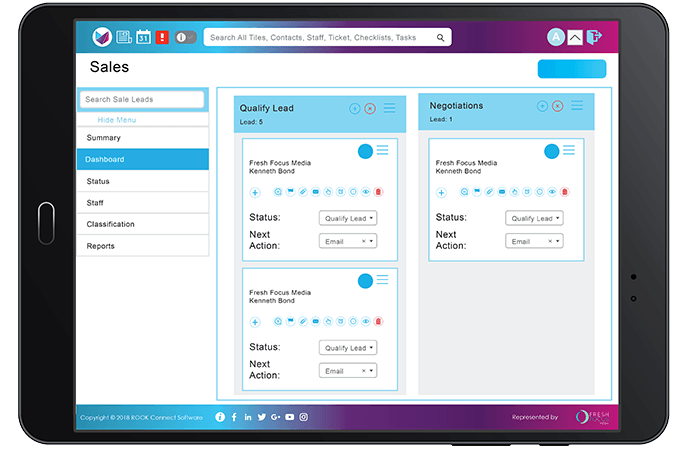Click the blue circle swatch on Negotiations card
Image resolution: width=690 pixels, height=450 pixels.
coord(551,151)
